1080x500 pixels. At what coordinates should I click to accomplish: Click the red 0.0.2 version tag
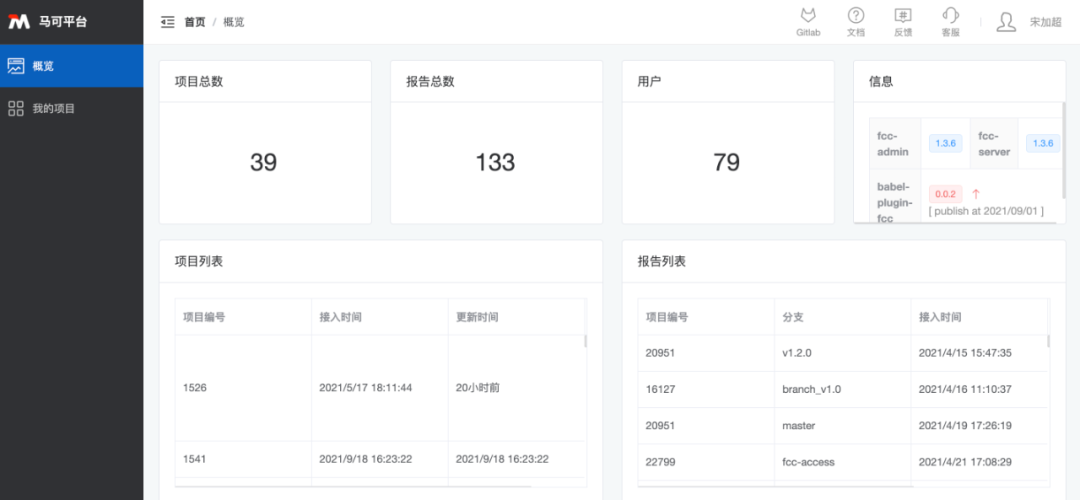pyautogui.click(x=945, y=194)
